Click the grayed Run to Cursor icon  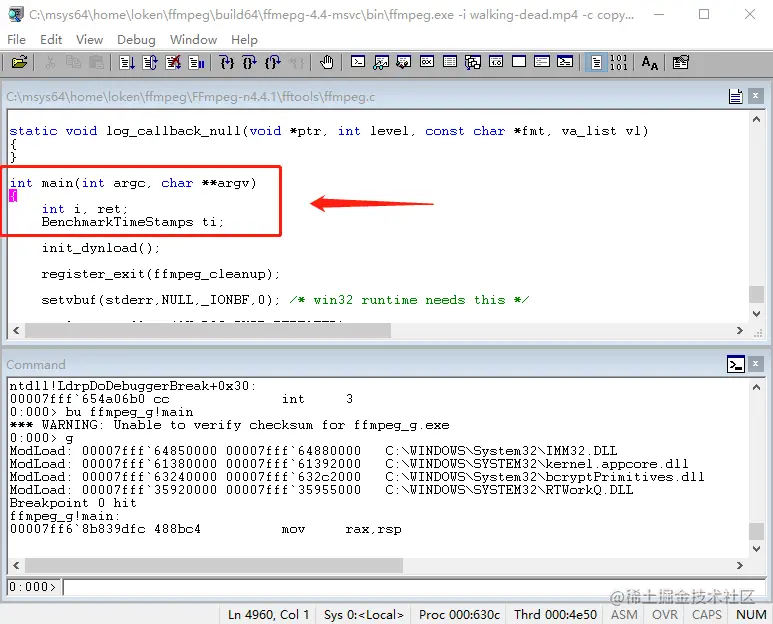pyautogui.click(x=296, y=63)
